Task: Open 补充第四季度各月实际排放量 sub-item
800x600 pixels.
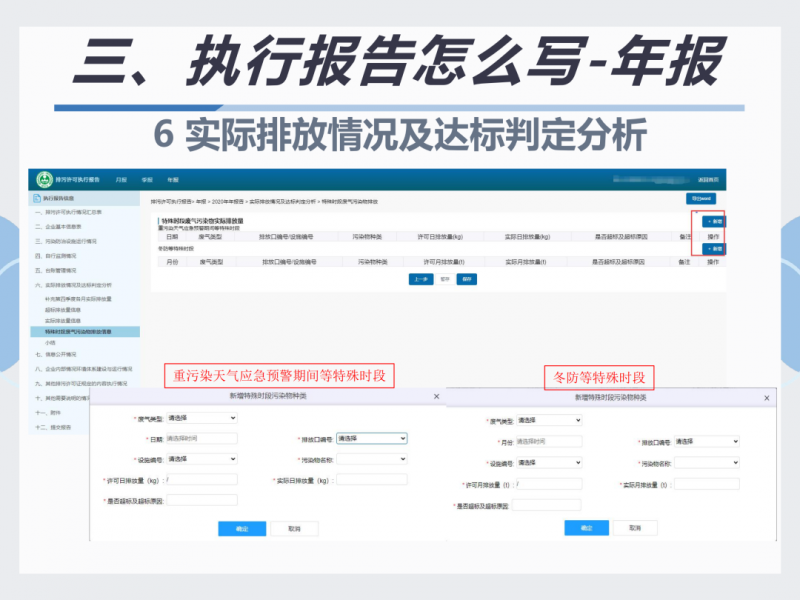Action: (x=78, y=299)
